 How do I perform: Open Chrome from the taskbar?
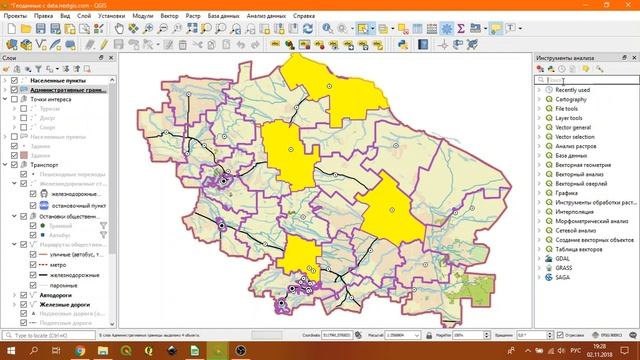pyautogui.click(x=80, y=351)
